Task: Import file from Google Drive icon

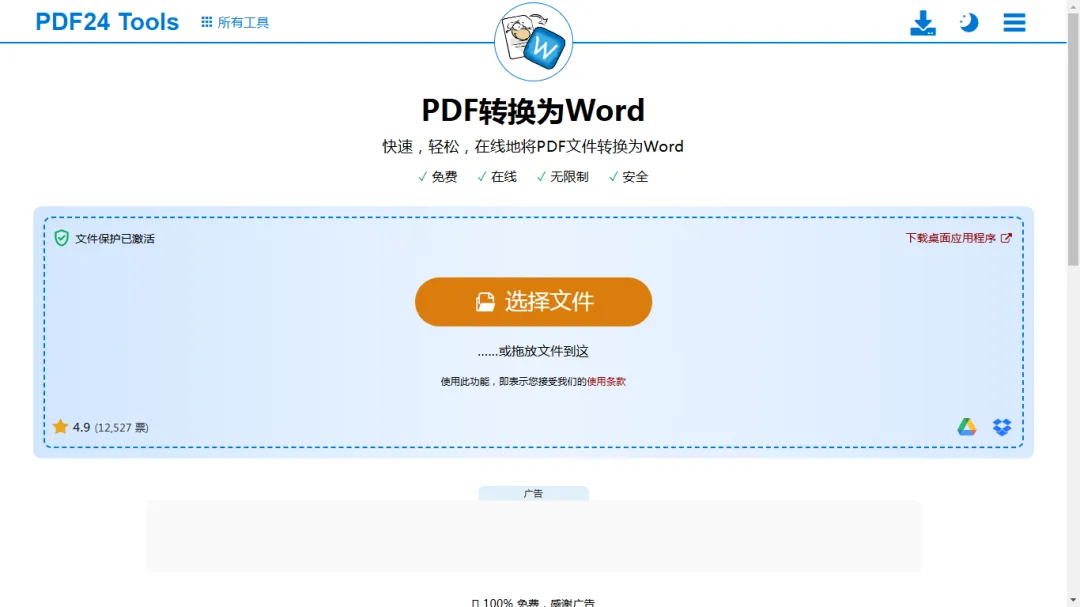Action: [x=966, y=427]
